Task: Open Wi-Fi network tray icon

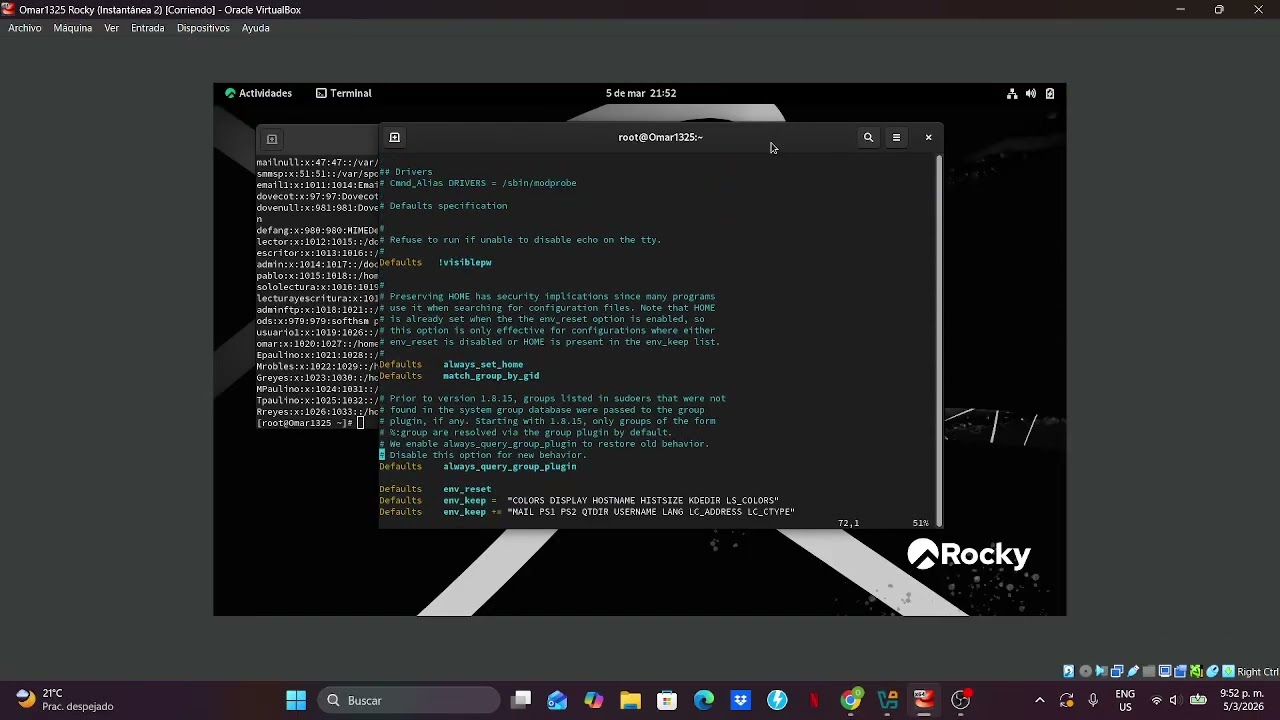Action: point(1157,700)
